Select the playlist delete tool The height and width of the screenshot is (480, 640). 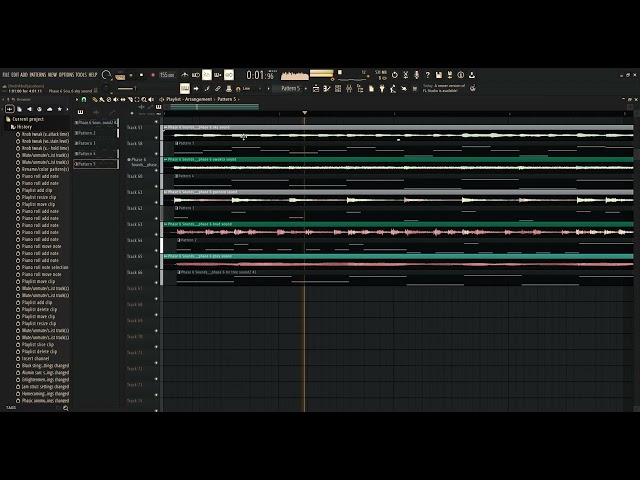(109, 99)
